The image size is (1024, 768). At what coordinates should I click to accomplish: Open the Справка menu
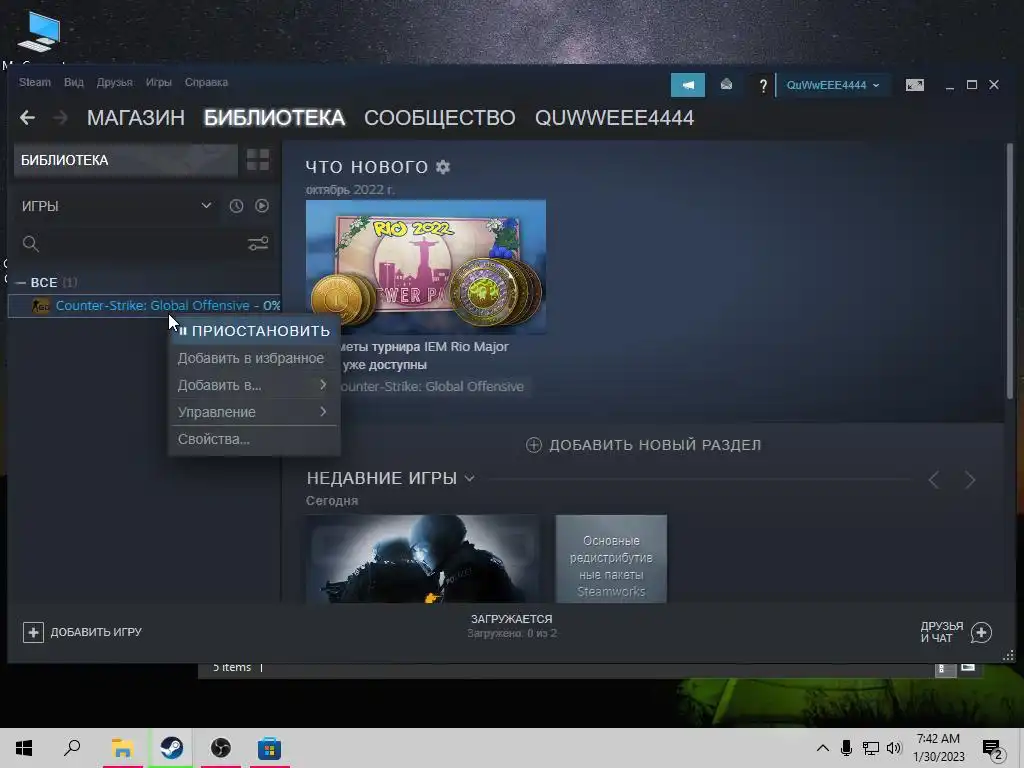(x=206, y=82)
